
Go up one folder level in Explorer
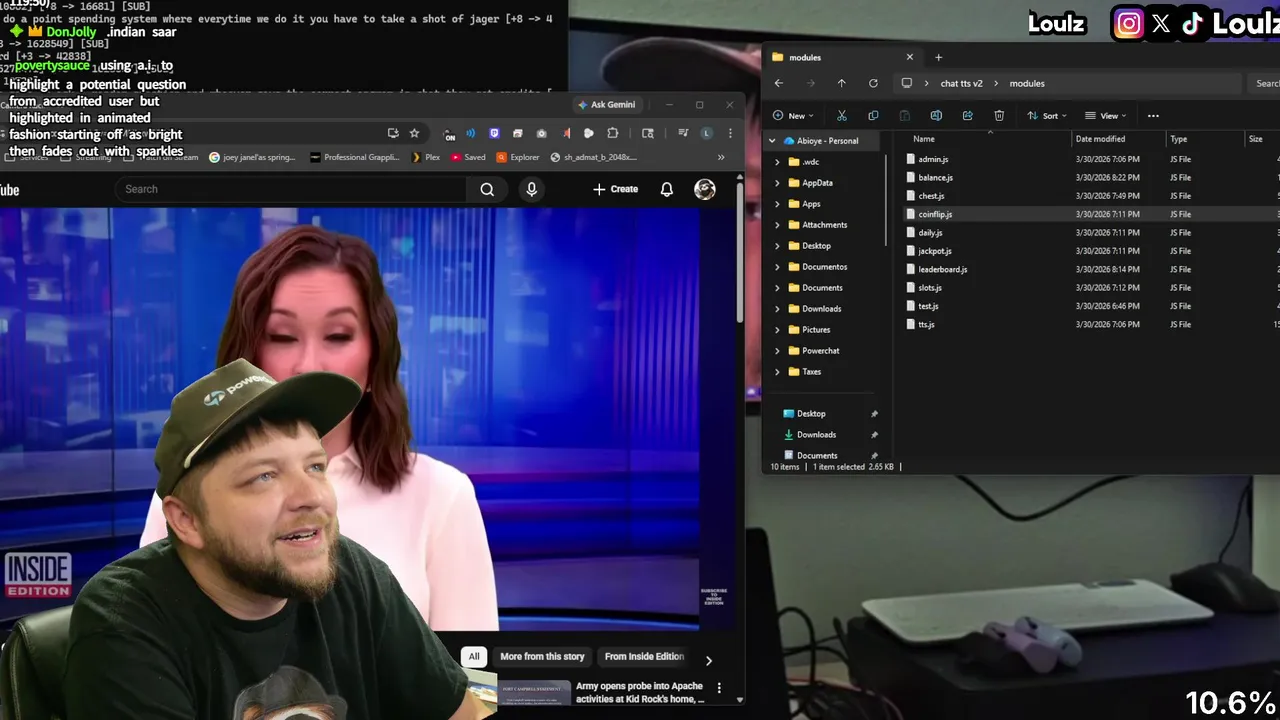click(x=841, y=83)
